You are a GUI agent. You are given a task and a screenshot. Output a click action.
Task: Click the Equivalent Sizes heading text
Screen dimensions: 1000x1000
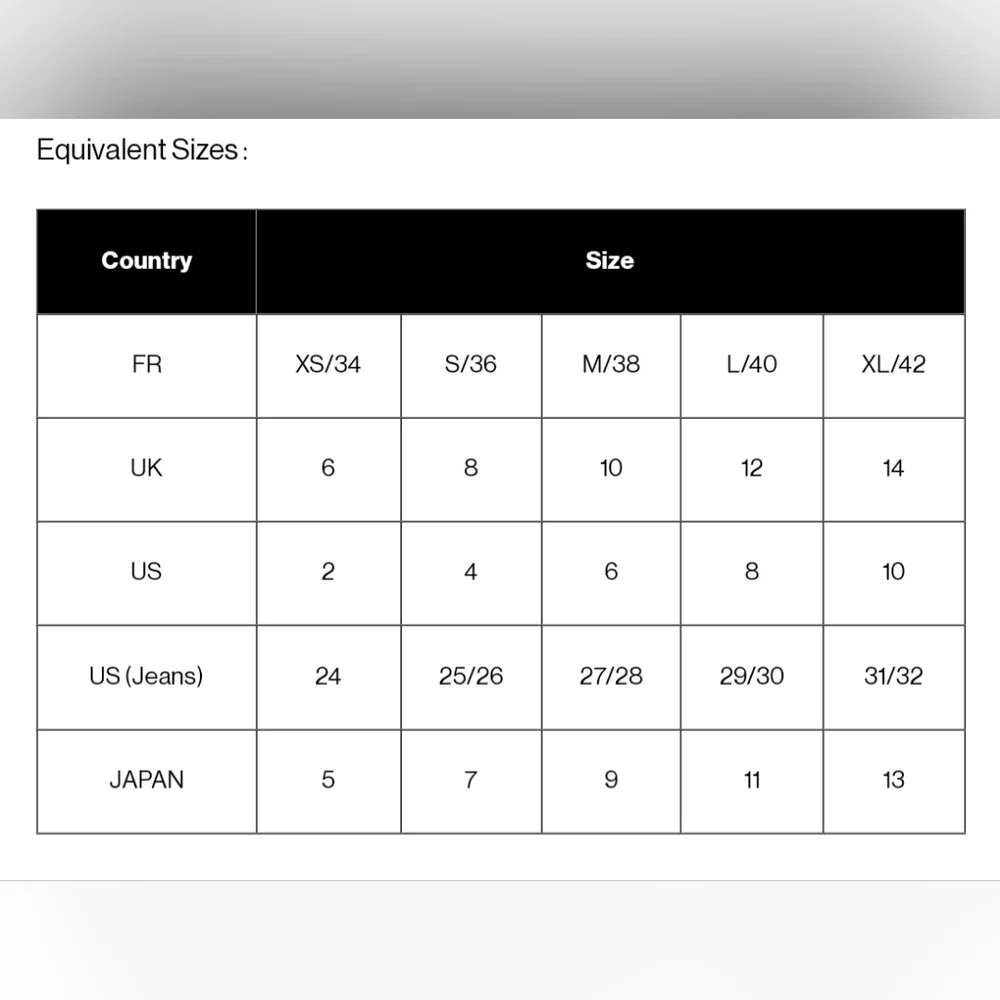click(x=141, y=151)
